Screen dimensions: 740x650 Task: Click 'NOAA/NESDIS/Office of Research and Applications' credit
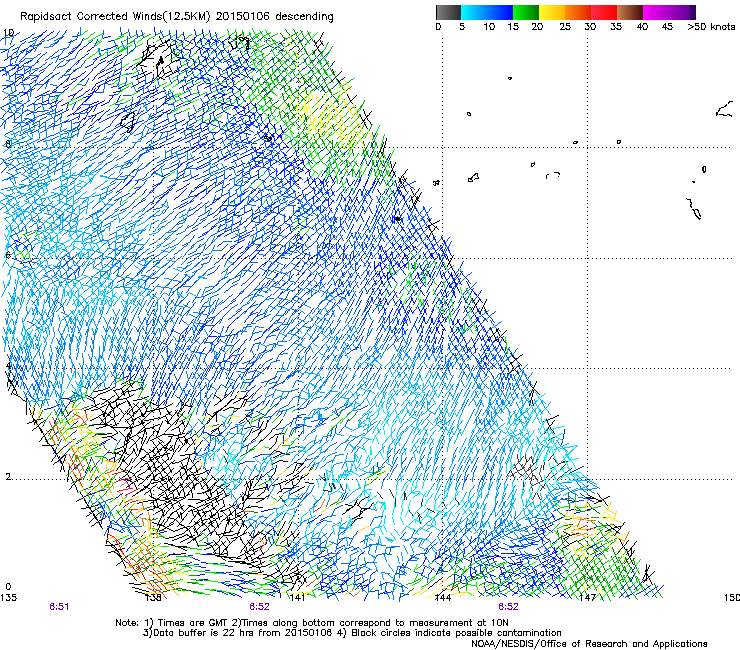(589, 644)
